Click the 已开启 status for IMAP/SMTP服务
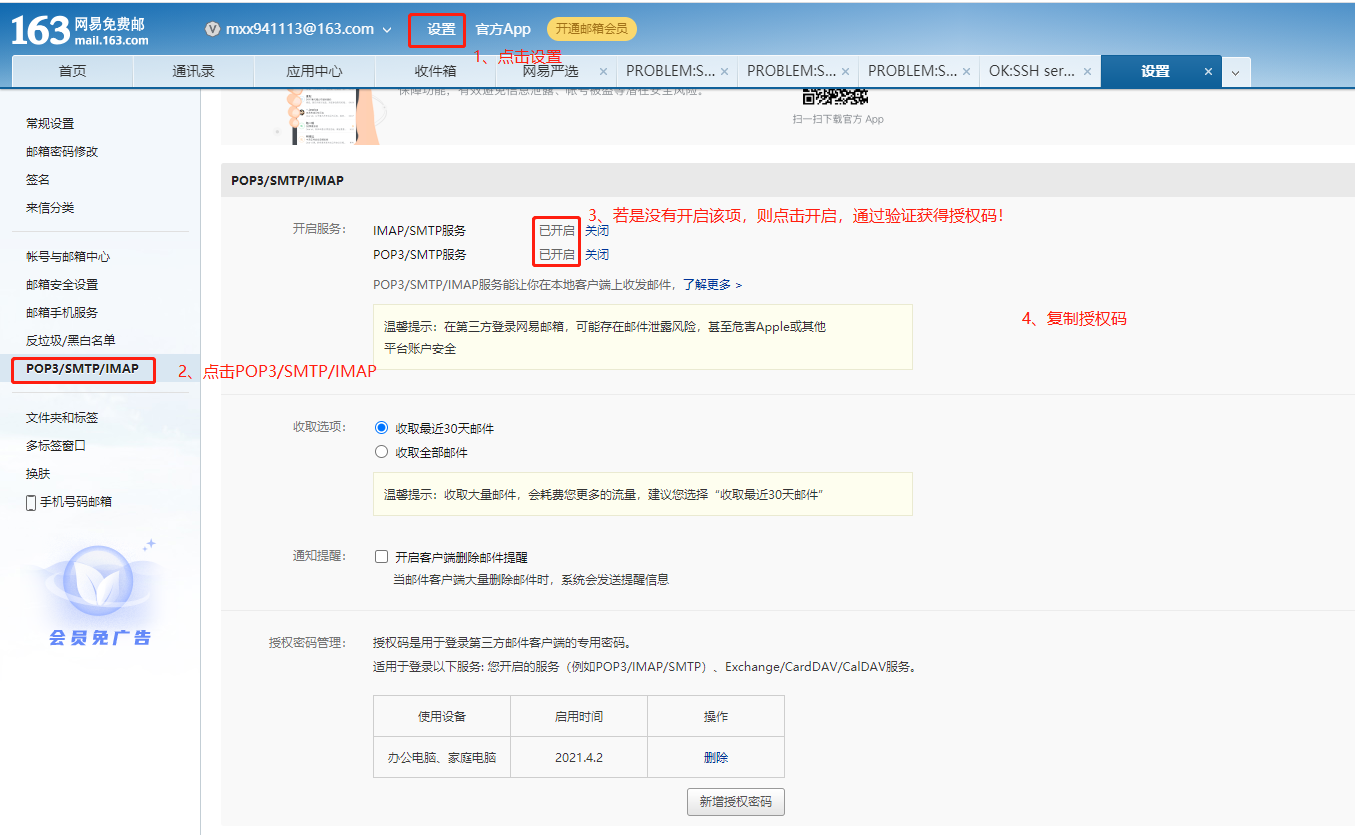The height and width of the screenshot is (835, 1355). coord(557,231)
